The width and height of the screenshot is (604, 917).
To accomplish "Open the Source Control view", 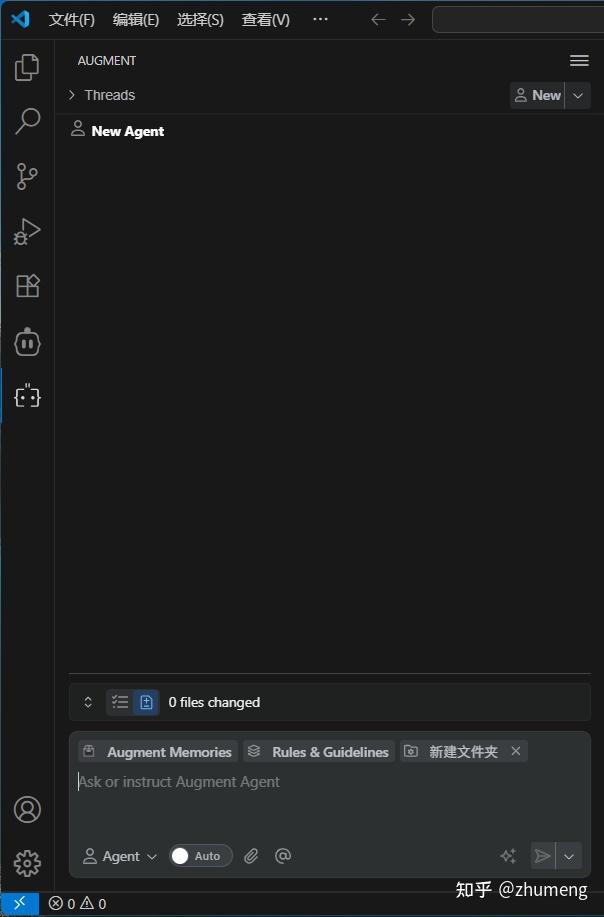I will point(27,176).
